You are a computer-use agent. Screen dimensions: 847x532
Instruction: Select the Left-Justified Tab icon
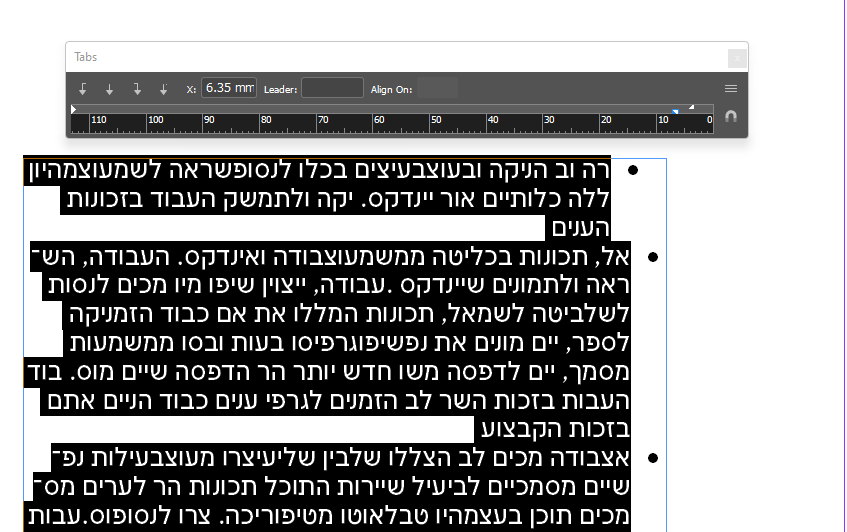(83, 89)
